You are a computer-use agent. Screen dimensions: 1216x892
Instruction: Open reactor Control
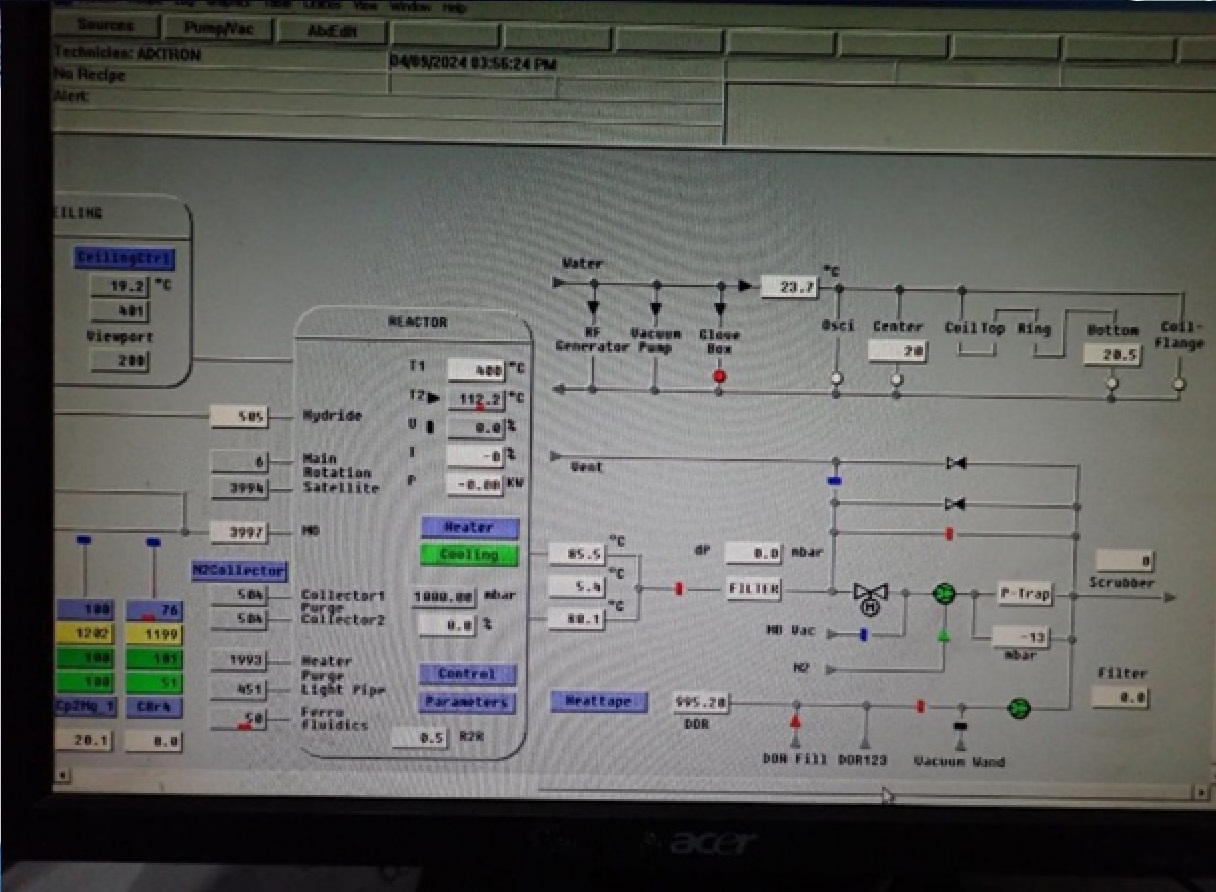467,674
